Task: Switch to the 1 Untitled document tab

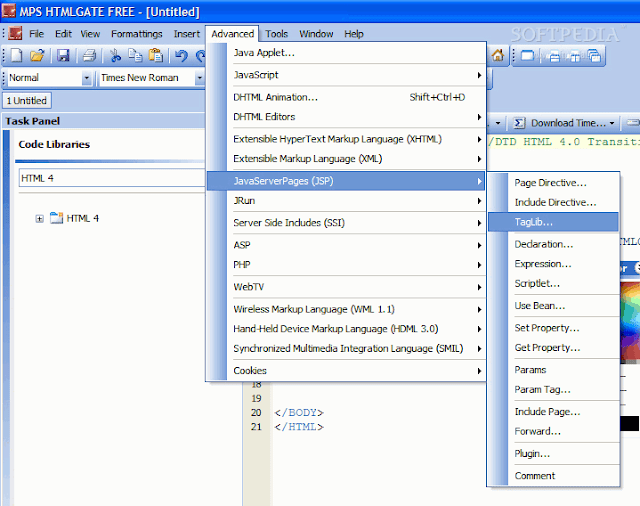Action: [x=27, y=101]
